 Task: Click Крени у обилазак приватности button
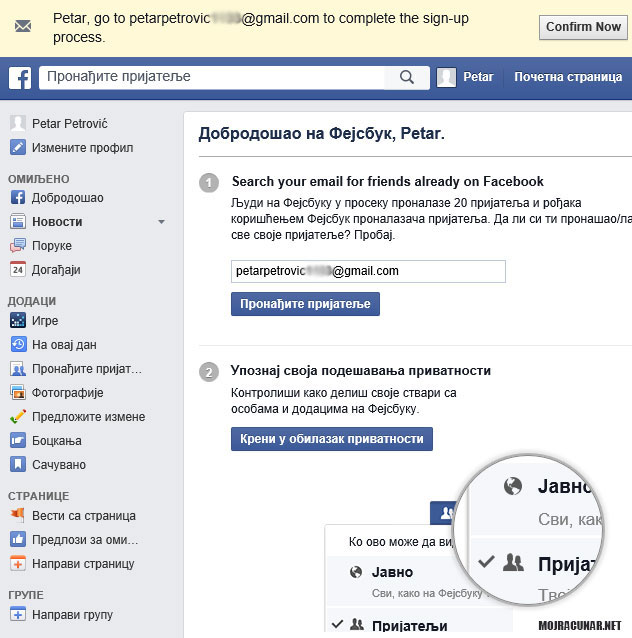pos(332,439)
